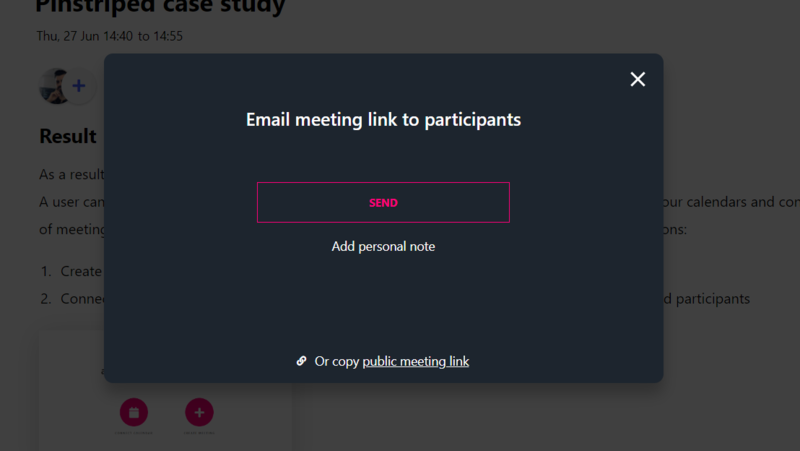Click the chain link icon beside Or copy

click(x=302, y=361)
